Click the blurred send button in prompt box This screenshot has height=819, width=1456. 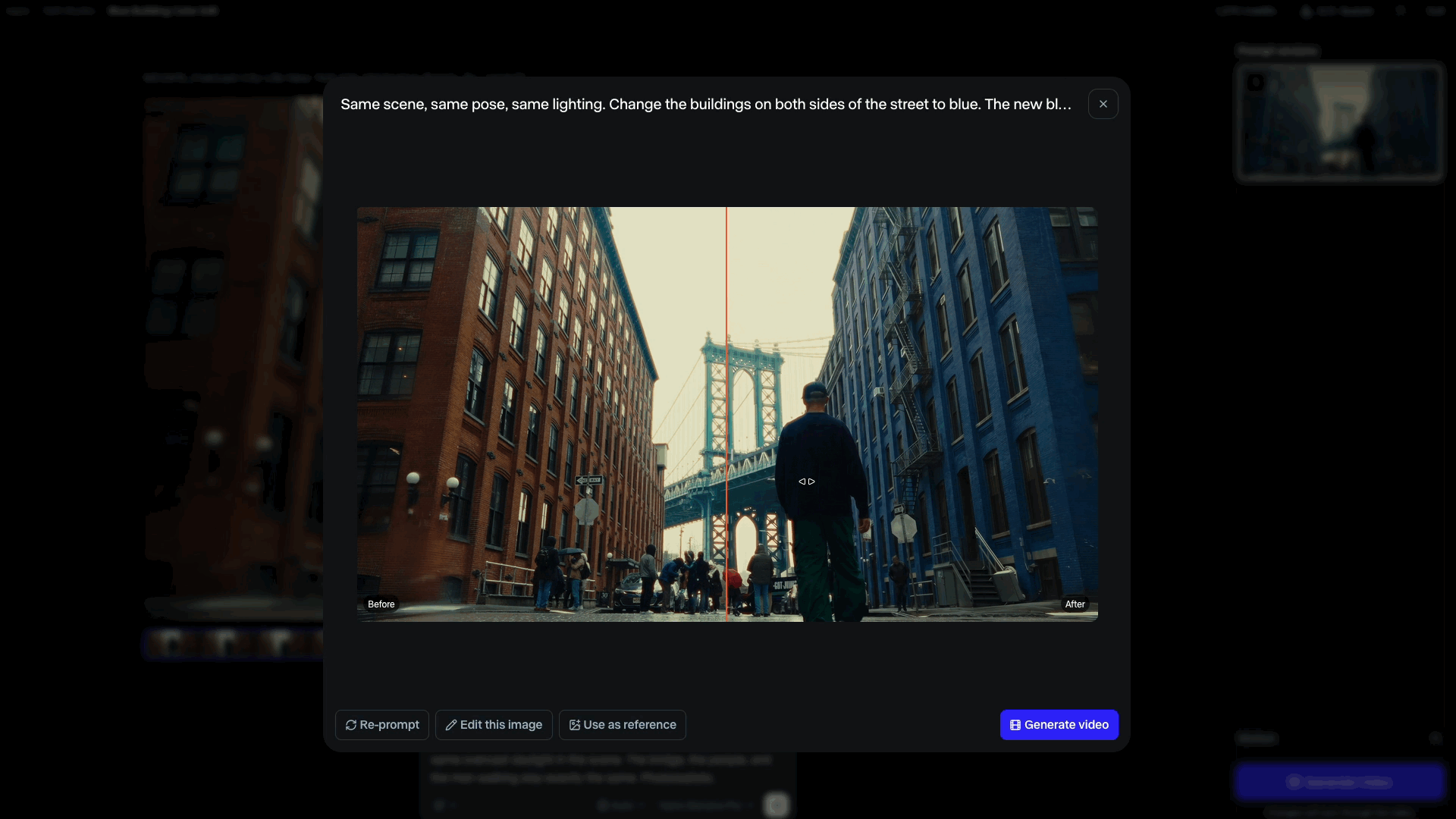(x=776, y=805)
